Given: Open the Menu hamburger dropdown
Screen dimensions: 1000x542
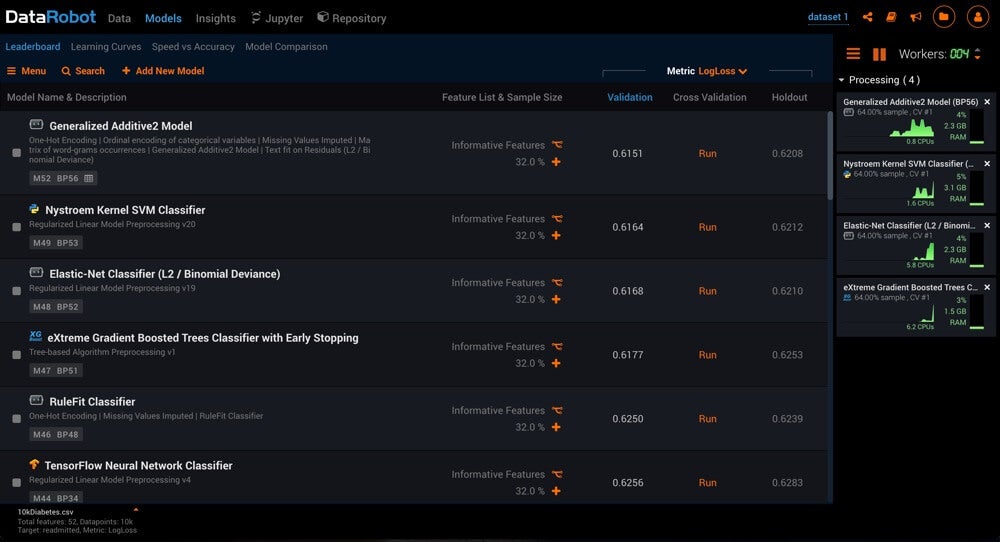Looking at the screenshot, I should coord(26,71).
